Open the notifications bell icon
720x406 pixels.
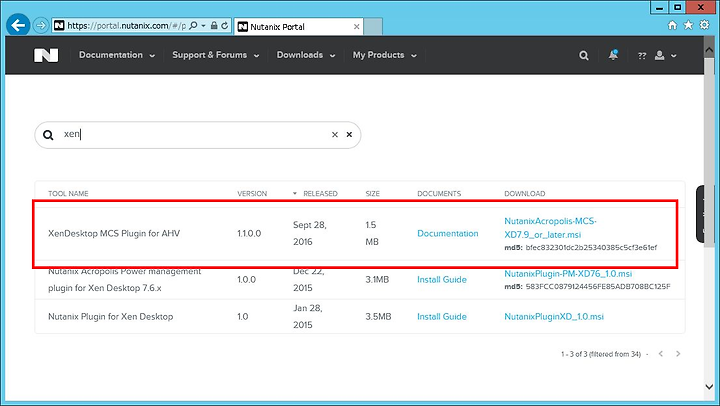(x=613, y=55)
